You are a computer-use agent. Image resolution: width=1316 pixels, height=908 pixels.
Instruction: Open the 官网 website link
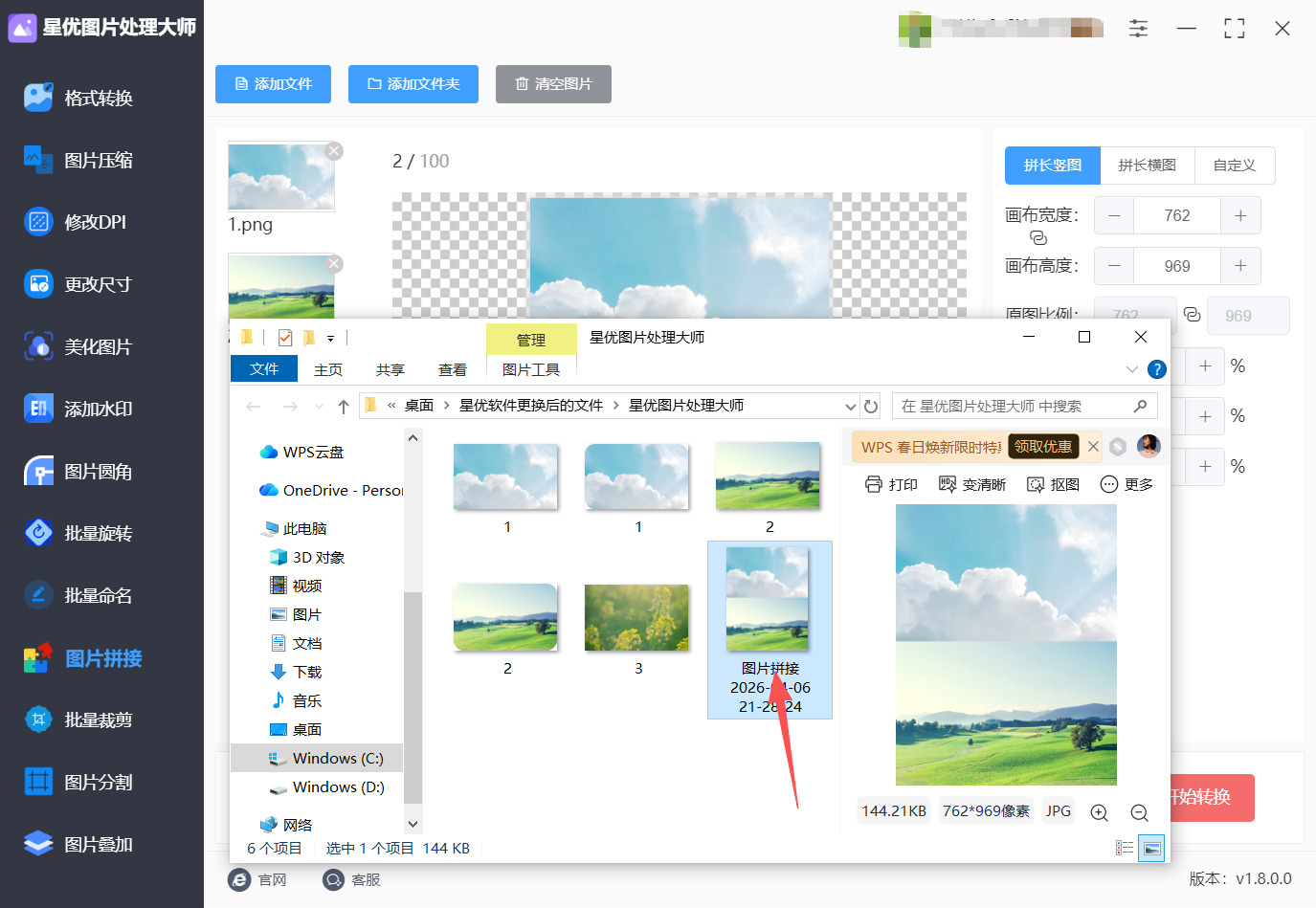tap(258, 879)
